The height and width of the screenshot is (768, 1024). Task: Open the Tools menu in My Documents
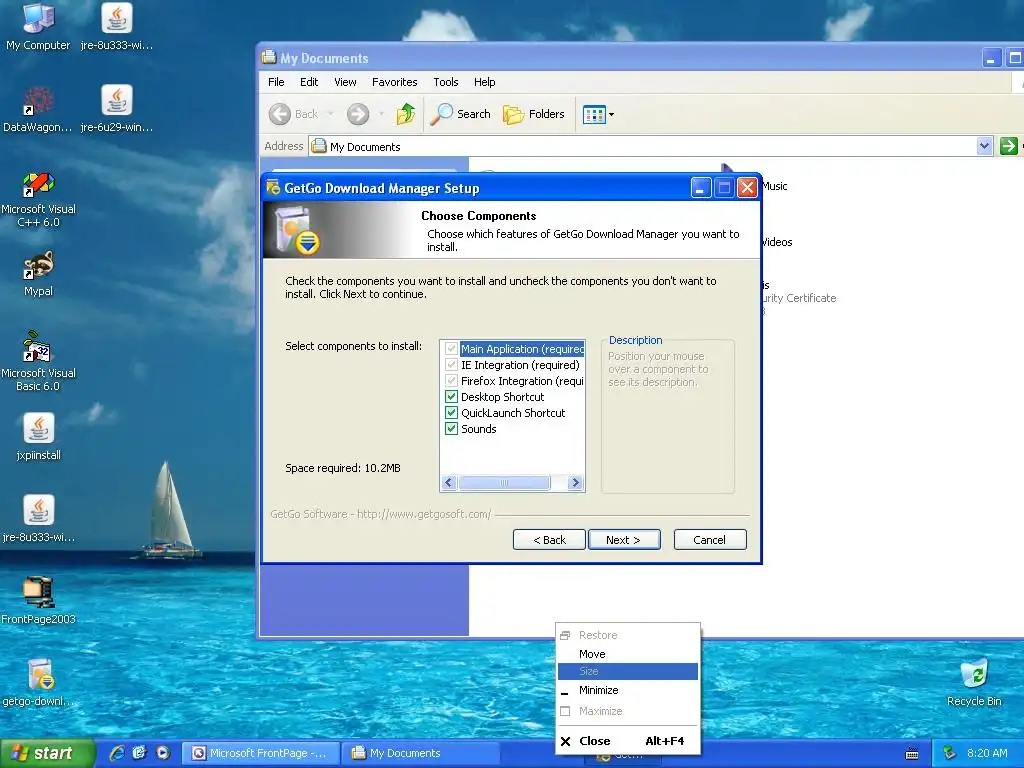click(445, 82)
